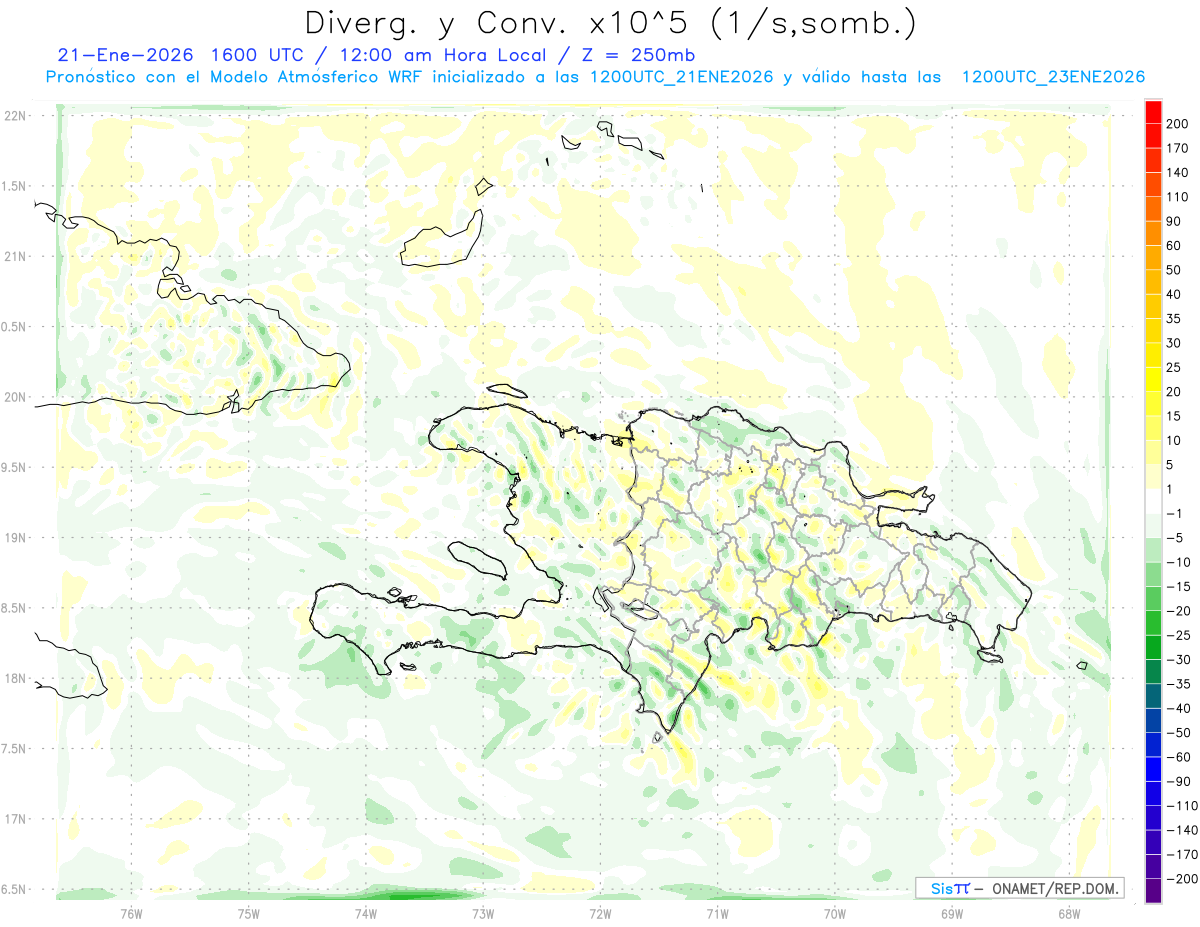Click the '71W' longitude label

[717, 914]
